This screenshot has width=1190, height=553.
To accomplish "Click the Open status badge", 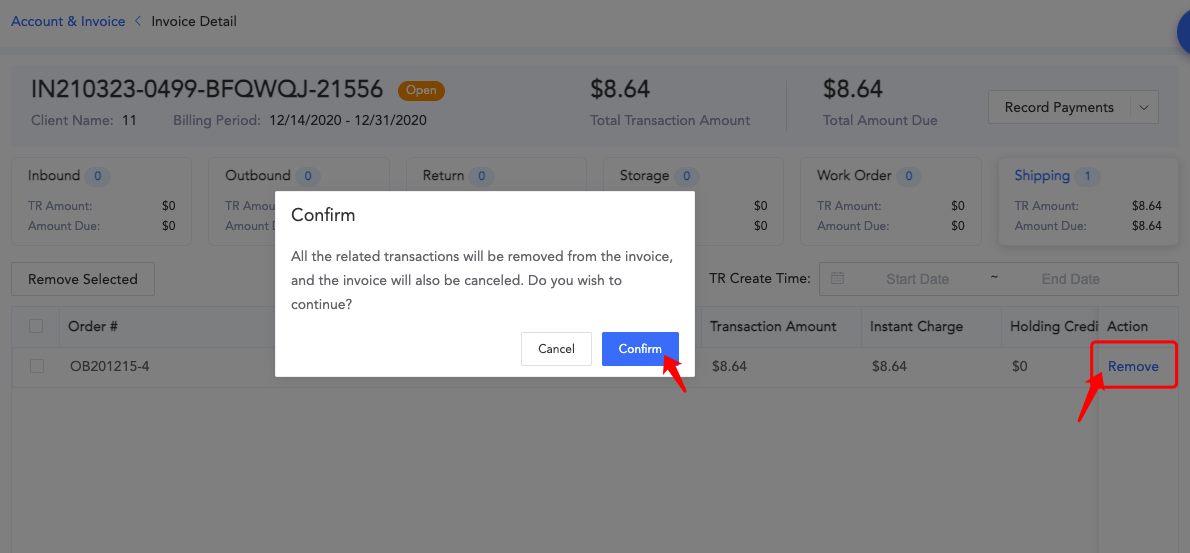I will 421,90.
